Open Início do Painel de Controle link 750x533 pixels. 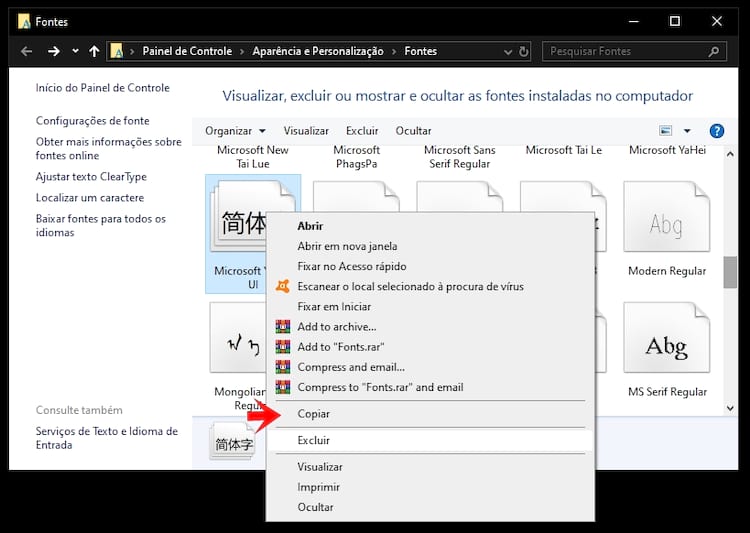click(x=102, y=88)
